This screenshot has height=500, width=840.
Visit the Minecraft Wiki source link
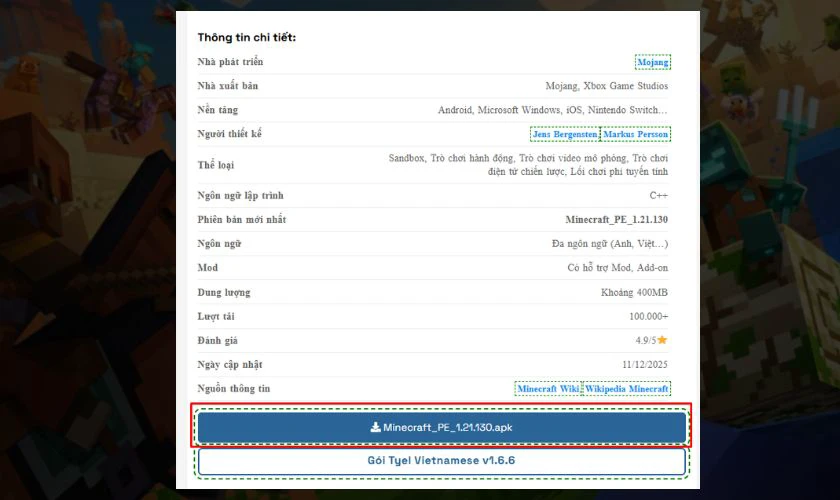548,388
